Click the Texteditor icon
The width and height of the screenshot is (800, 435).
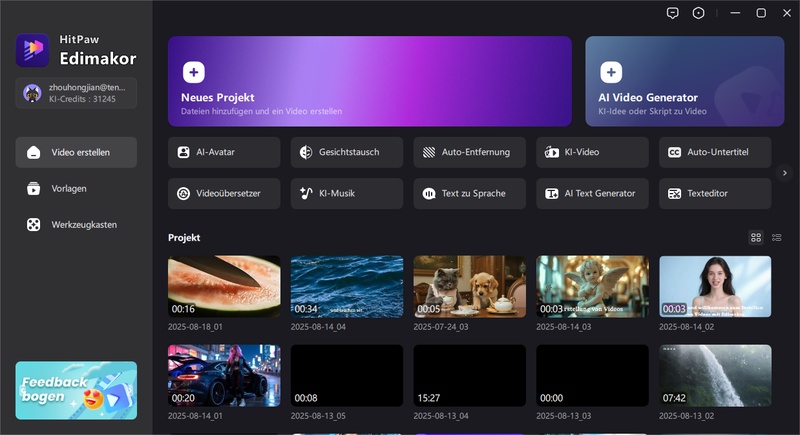pyautogui.click(x=674, y=193)
